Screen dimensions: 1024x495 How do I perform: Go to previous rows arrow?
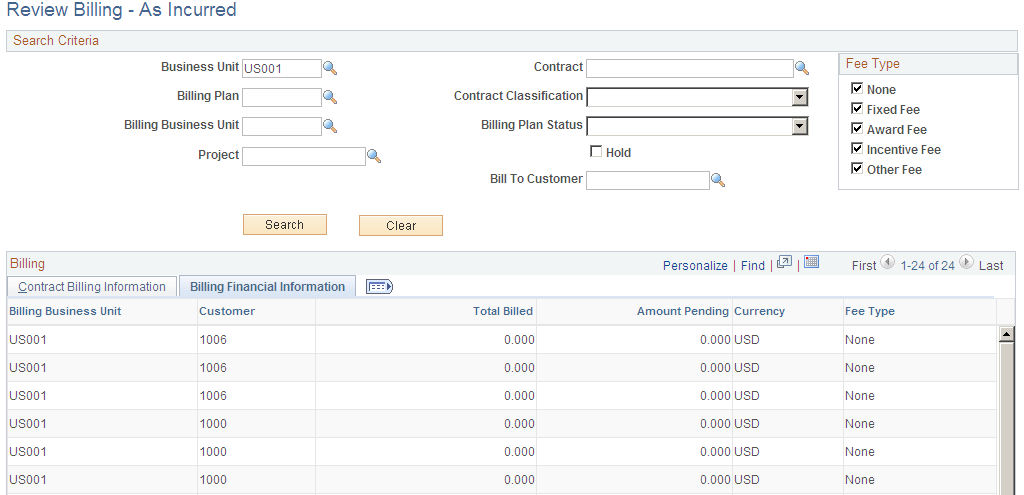(888, 263)
